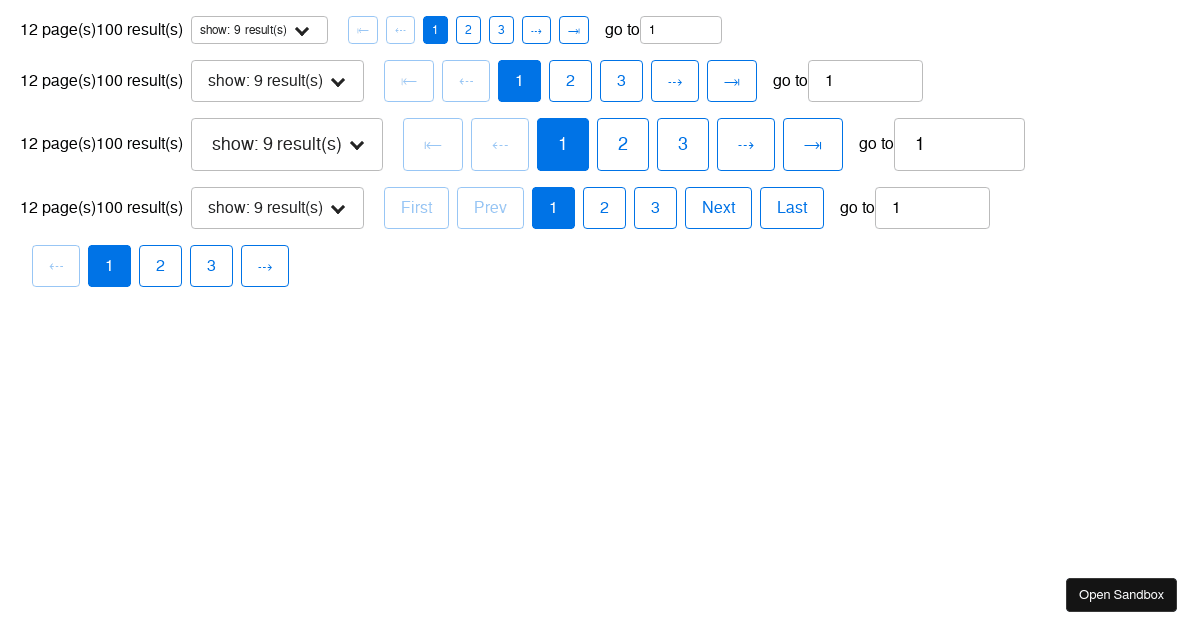Open 'show: 9 result(s)' dropdown in second row

pos(277,81)
